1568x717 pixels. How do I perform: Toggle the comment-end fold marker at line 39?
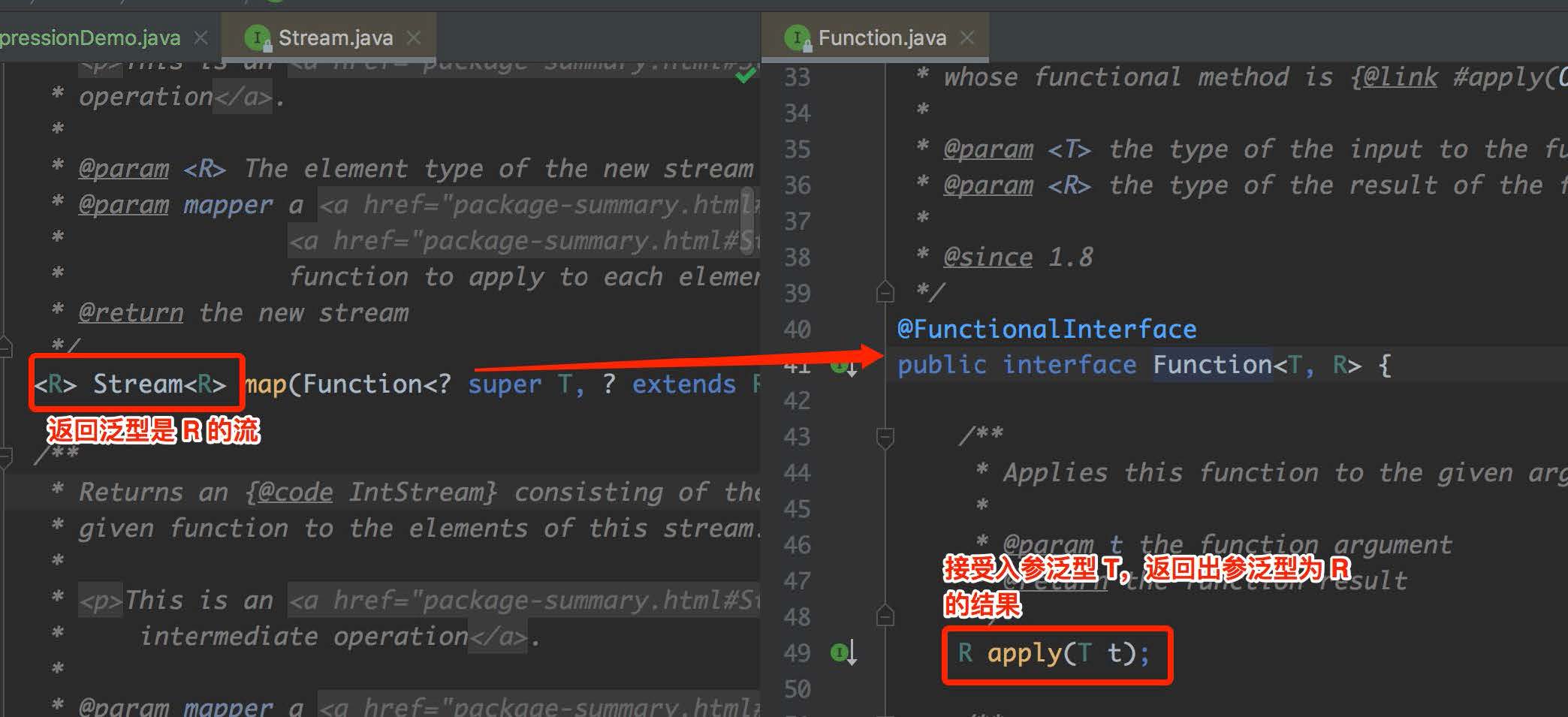tap(885, 292)
